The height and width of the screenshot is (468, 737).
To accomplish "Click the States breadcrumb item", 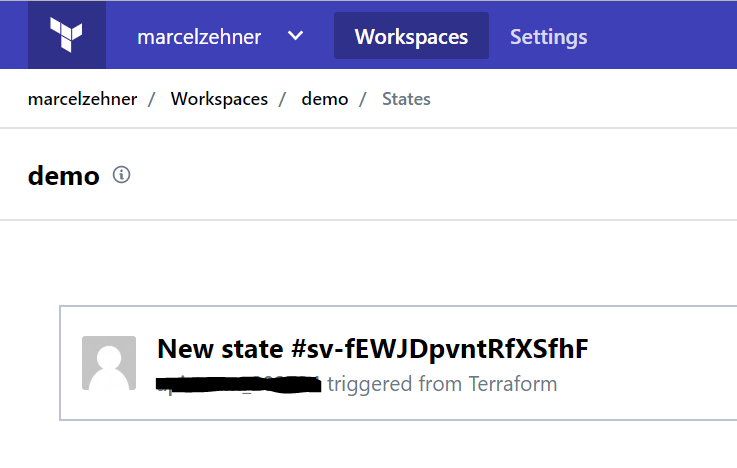I will pos(406,99).
